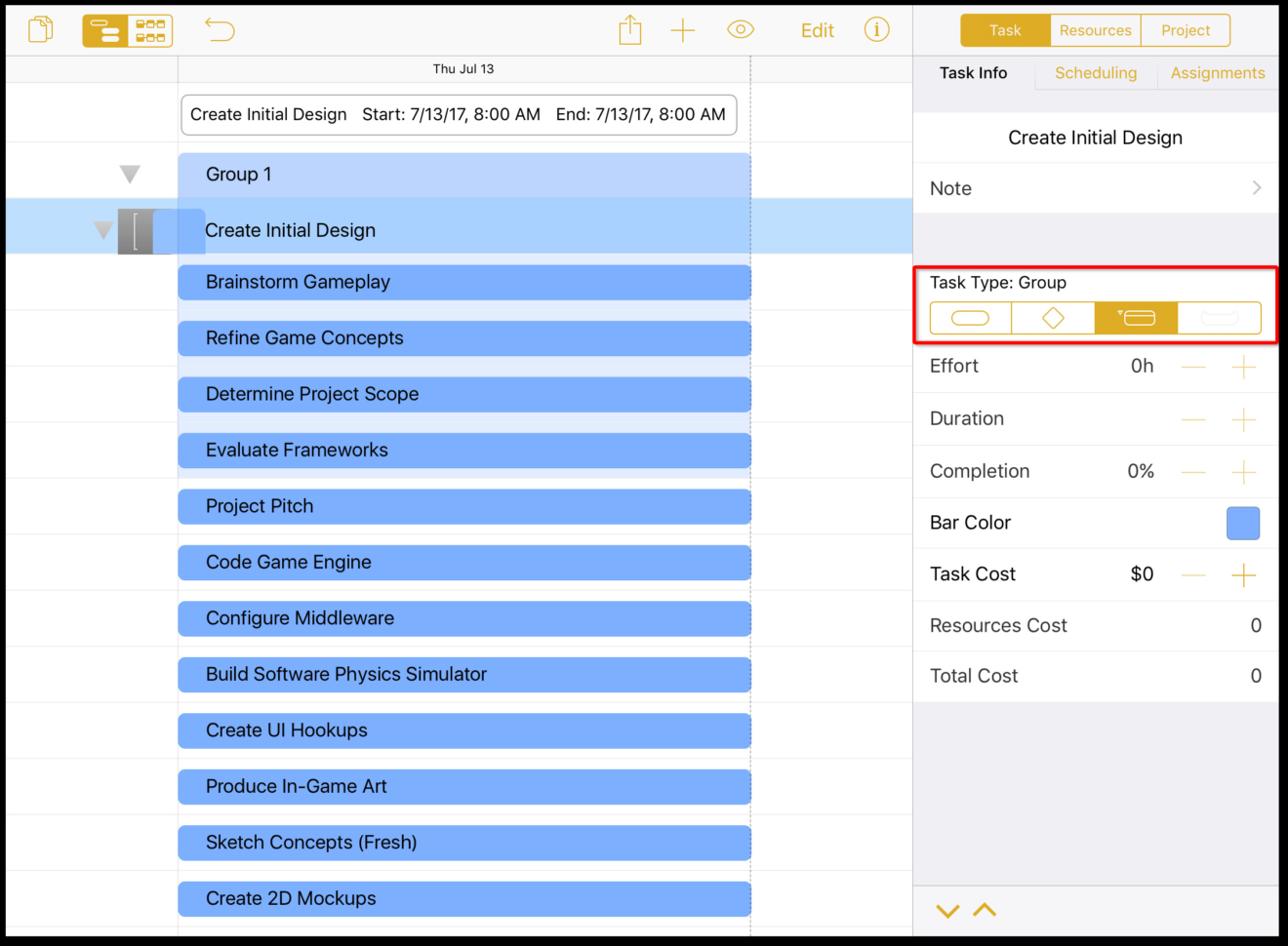Open the Scheduling tab

point(1095,73)
